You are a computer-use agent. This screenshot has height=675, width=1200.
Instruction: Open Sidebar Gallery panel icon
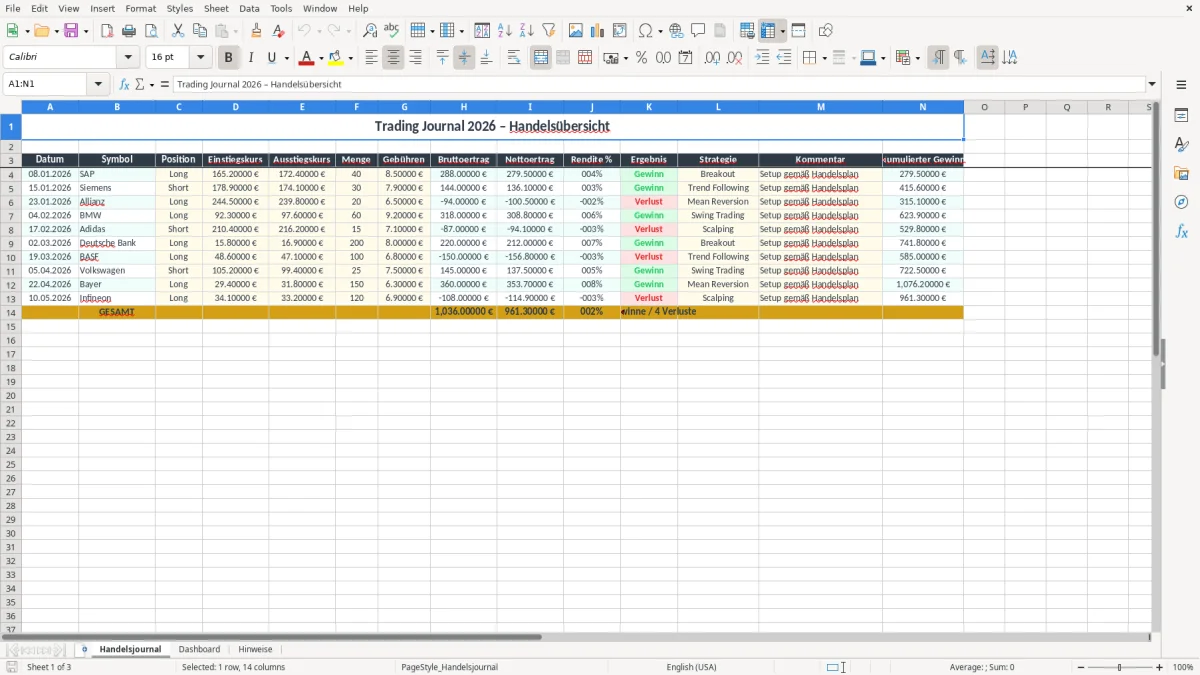click(1181, 174)
